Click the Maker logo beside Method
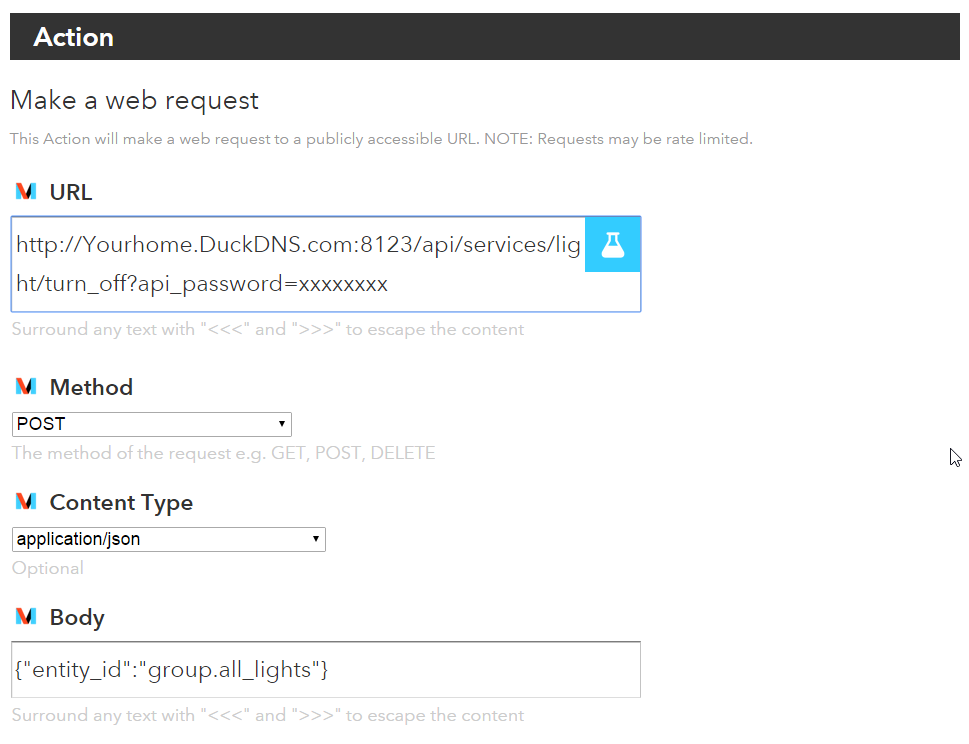Image resolution: width=969 pixels, height=744 pixels. click(26, 386)
